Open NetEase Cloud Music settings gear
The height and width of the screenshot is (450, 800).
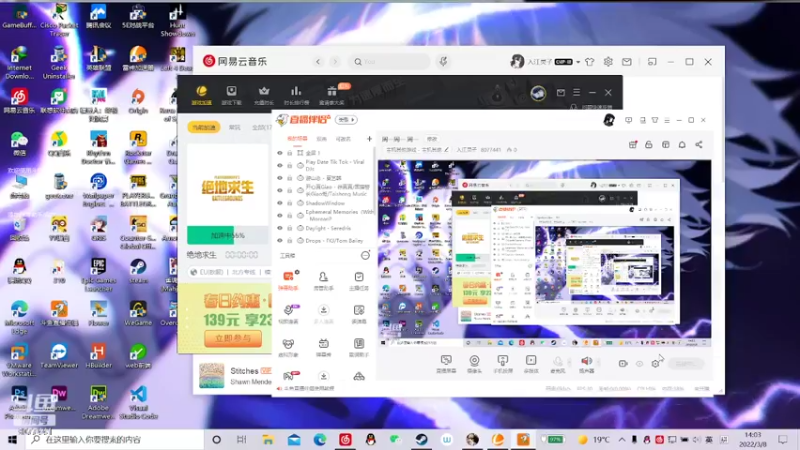pyautogui.click(x=608, y=62)
